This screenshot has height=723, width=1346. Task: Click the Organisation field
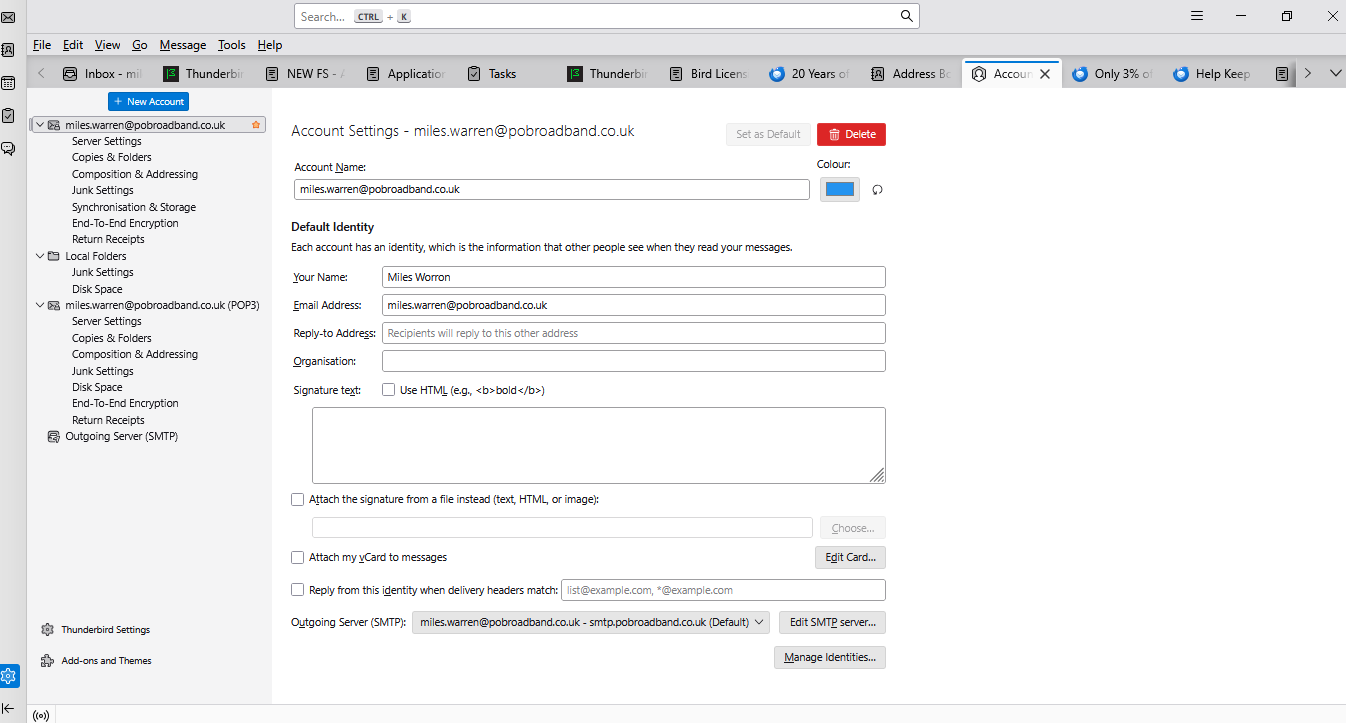[634, 361]
